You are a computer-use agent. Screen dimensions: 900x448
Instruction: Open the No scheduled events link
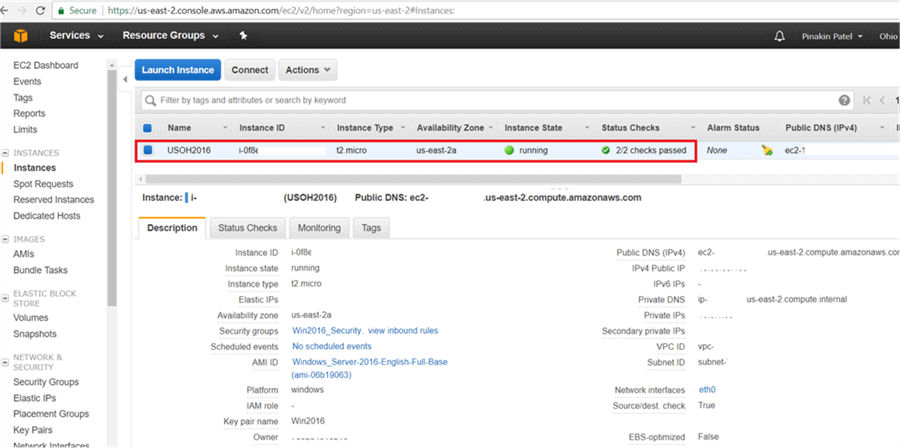(332, 346)
